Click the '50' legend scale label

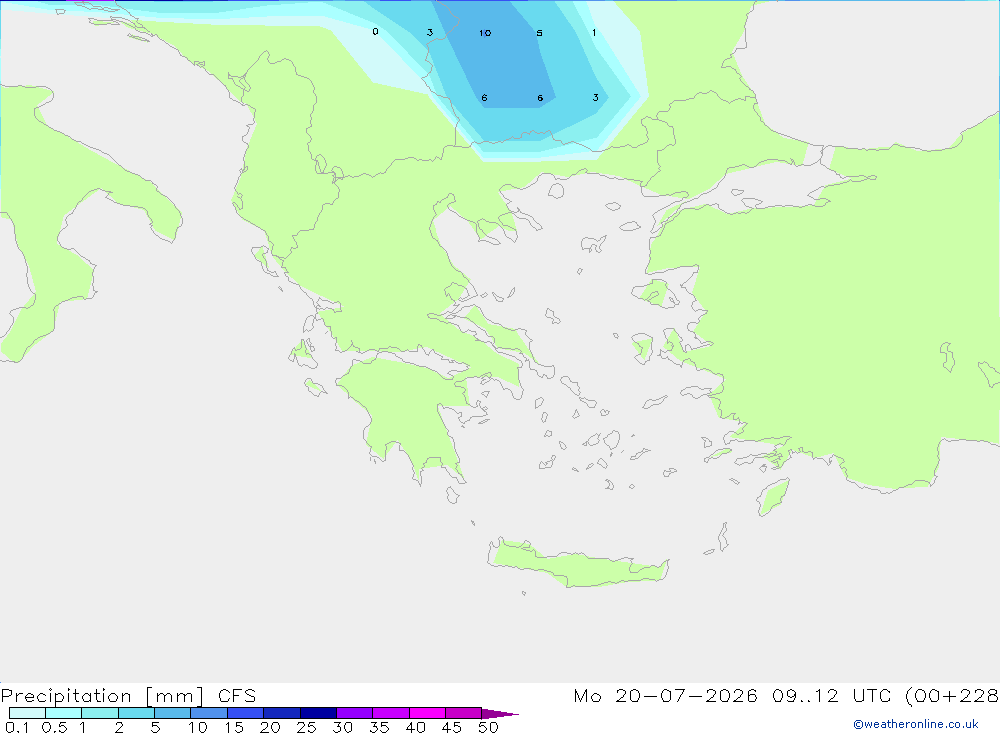[x=488, y=727]
